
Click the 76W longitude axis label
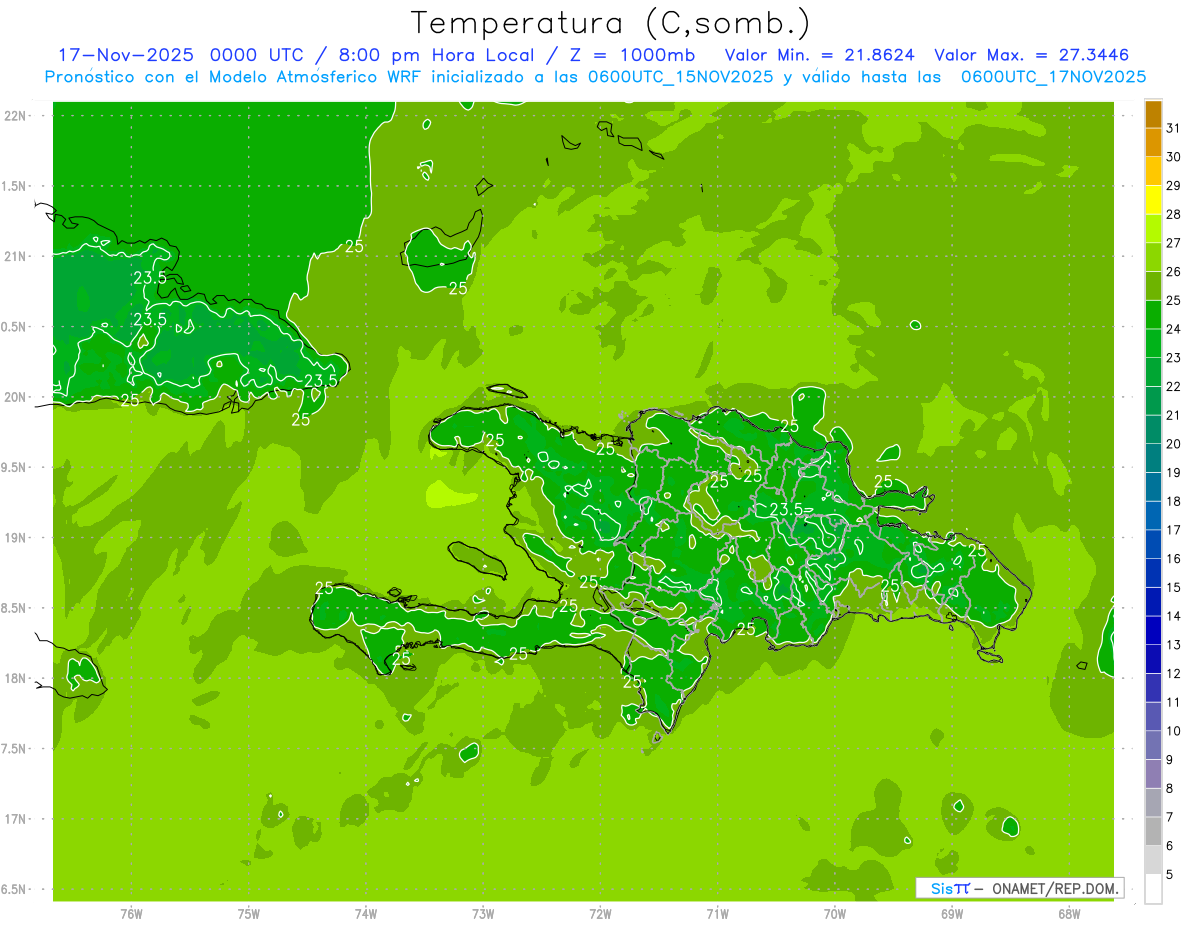coord(132,914)
